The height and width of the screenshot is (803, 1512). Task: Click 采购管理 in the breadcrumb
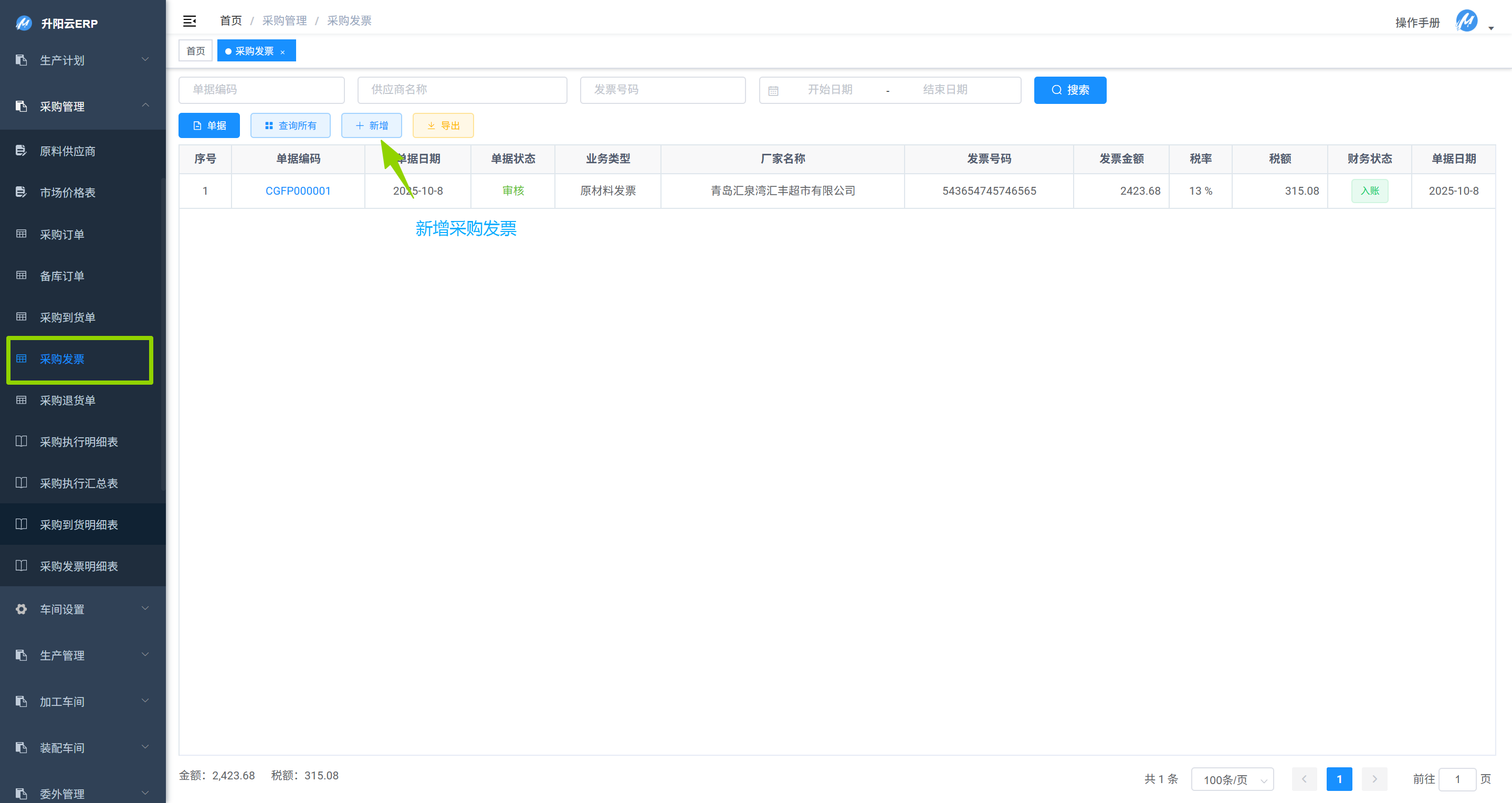pyautogui.click(x=285, y=20)
